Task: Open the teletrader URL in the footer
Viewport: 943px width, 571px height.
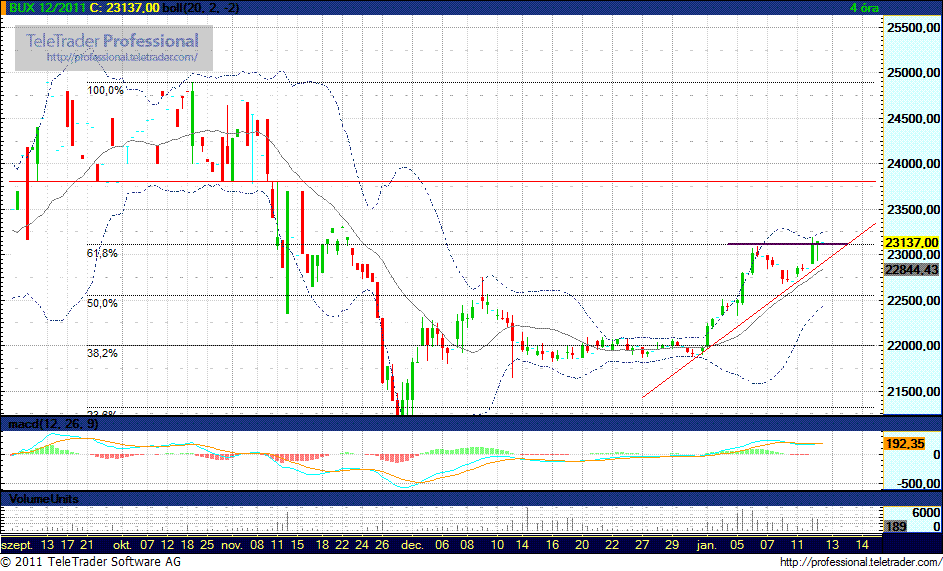Action: pyautogui.click(x=857, y=563)
